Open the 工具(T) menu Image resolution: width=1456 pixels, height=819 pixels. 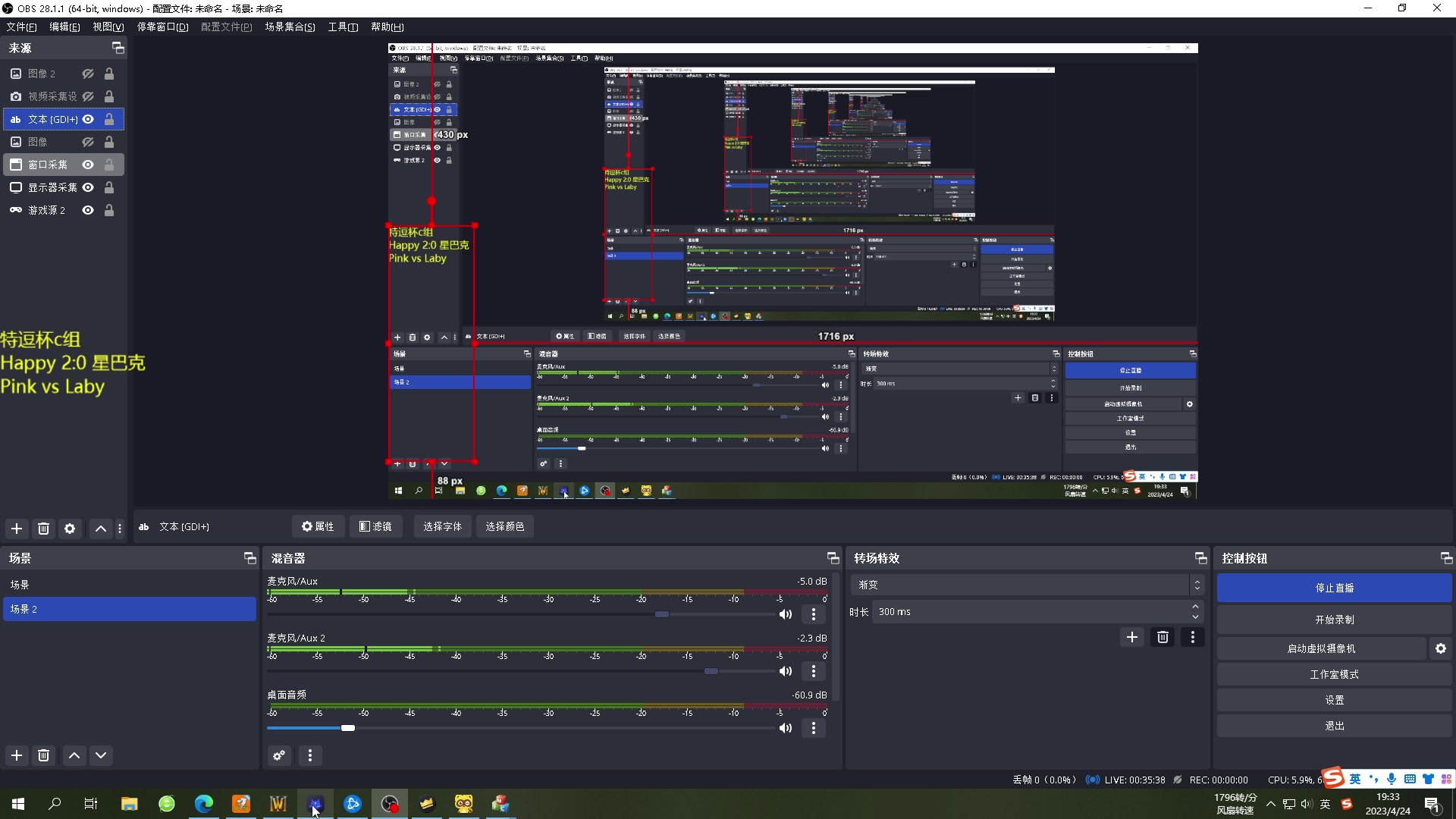tap(342, 27)
